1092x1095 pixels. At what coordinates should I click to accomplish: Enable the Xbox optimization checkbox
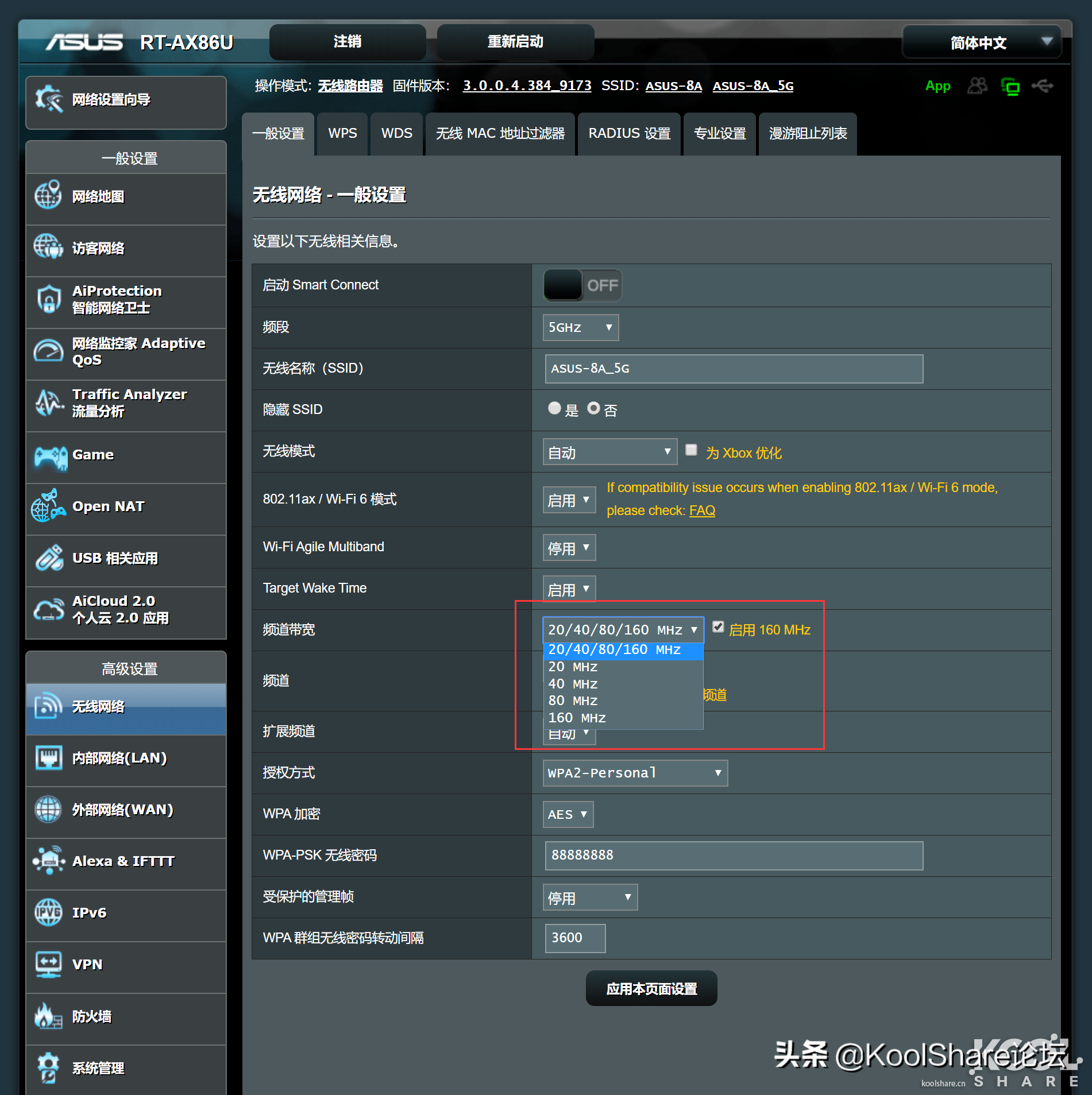pos(692,450)
